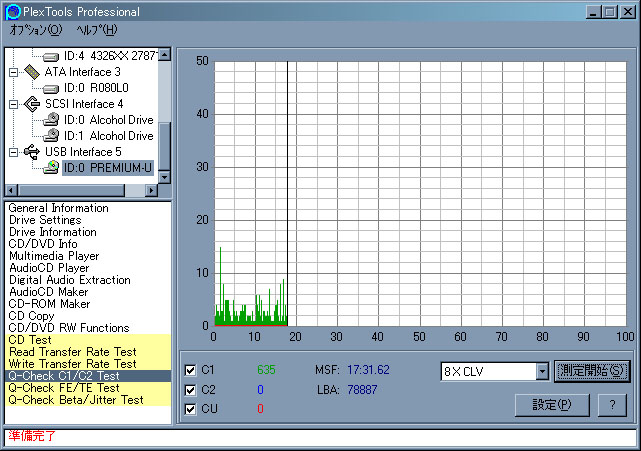Click the device tree scroll down arrow
Screen dimensions: 641x451
pos(164,177)
